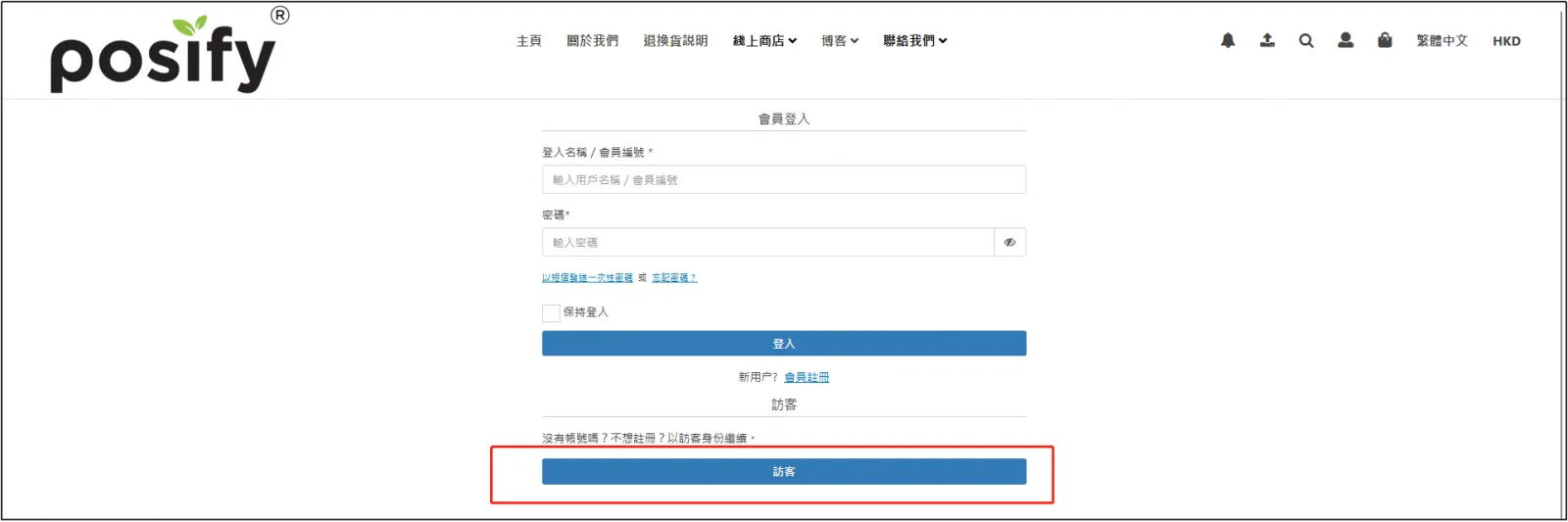The width and height of the screenshot is (1568, 522).
Task: Click the upload icon in header
Action: coord(1267,40)
